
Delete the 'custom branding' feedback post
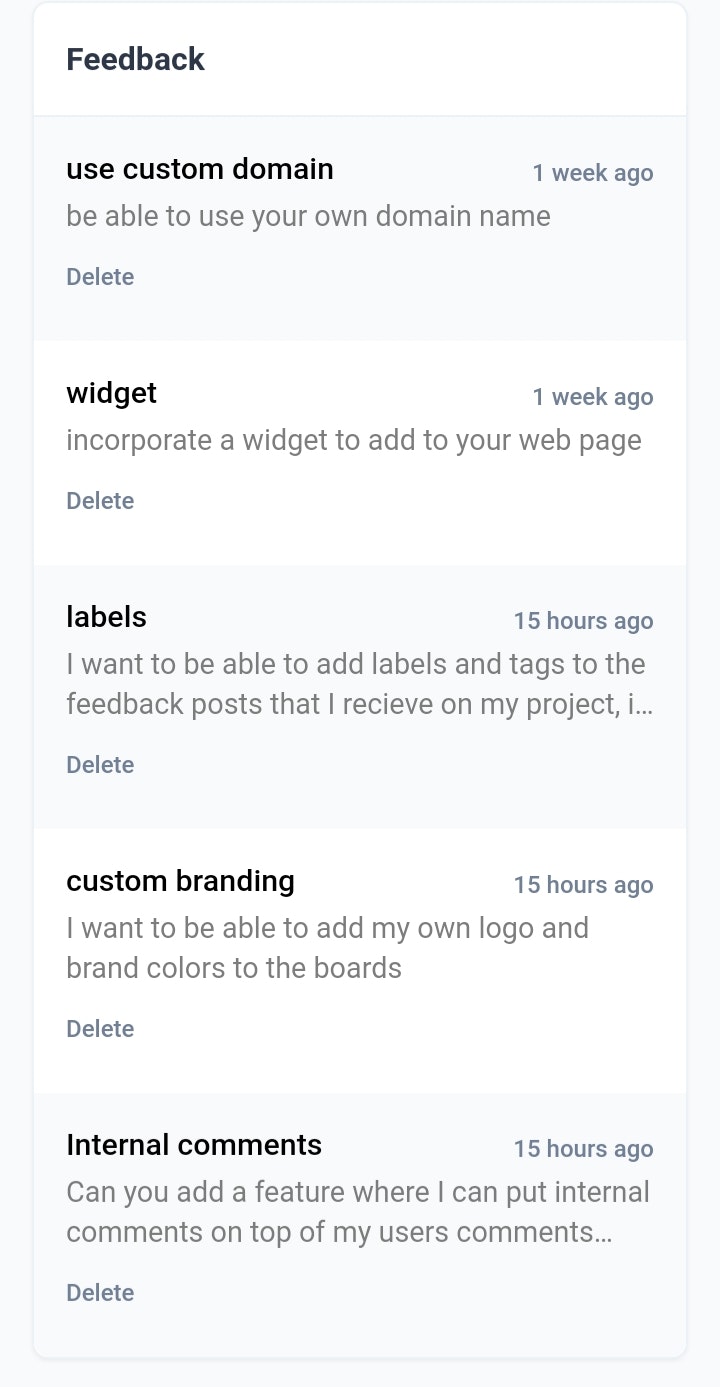coord(100,1029)
